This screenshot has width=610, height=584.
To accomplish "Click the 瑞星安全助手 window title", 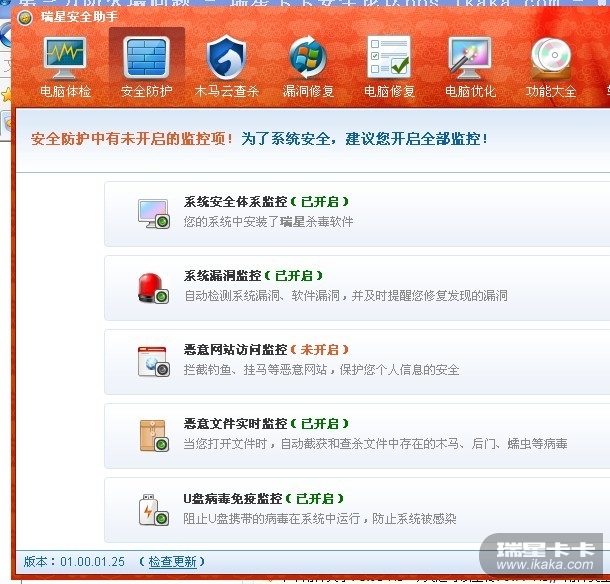I will (x=79, y=17).
